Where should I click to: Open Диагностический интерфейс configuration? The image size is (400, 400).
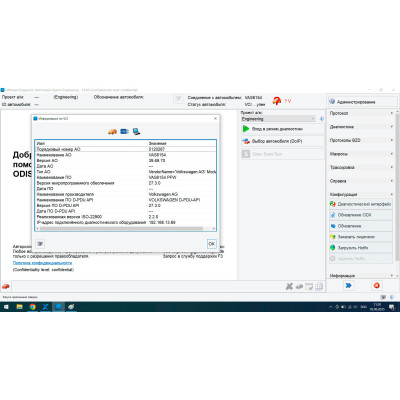[x=361, y=204]
